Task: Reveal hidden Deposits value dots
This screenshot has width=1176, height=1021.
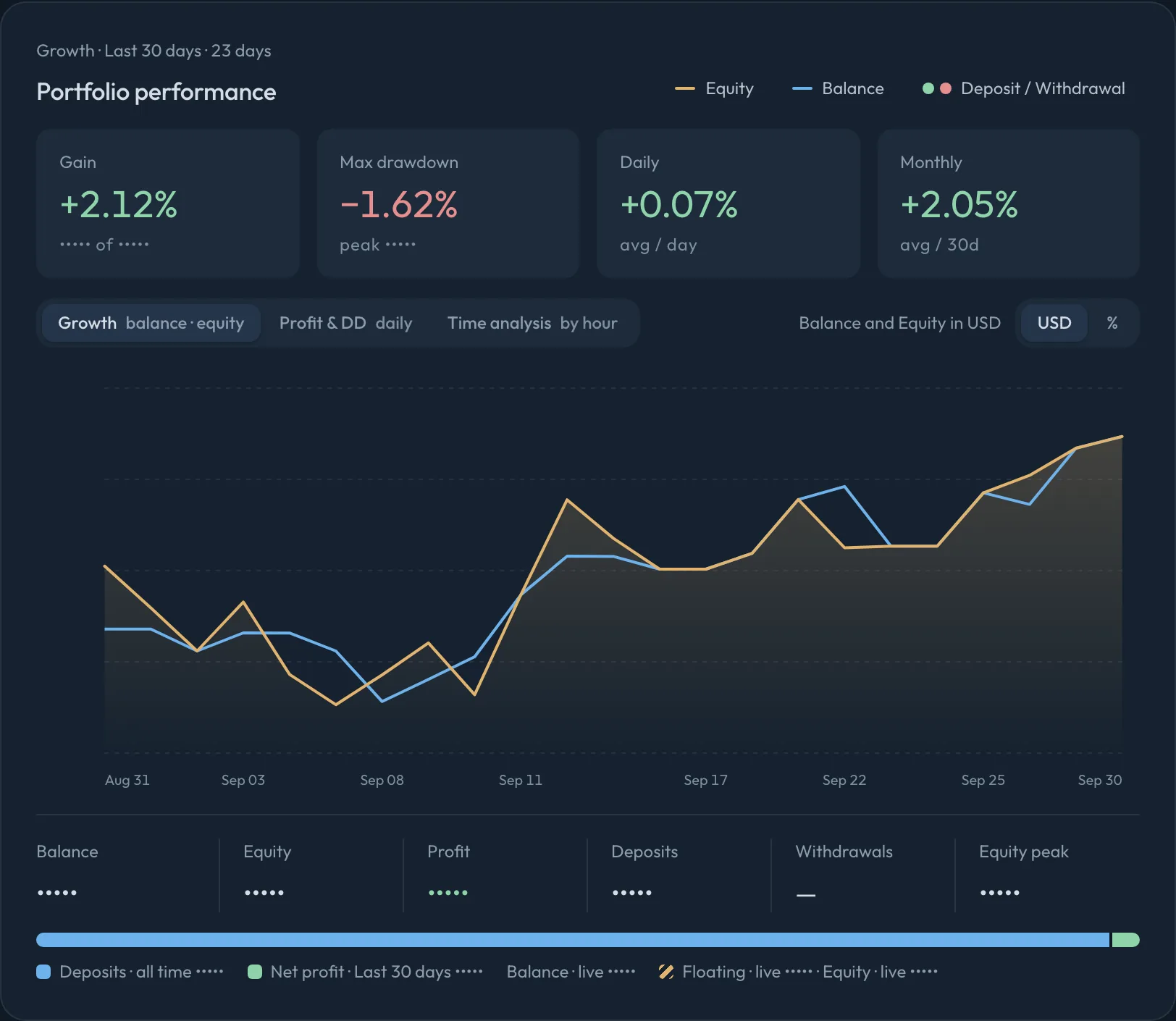Action: tap(632, 893)
